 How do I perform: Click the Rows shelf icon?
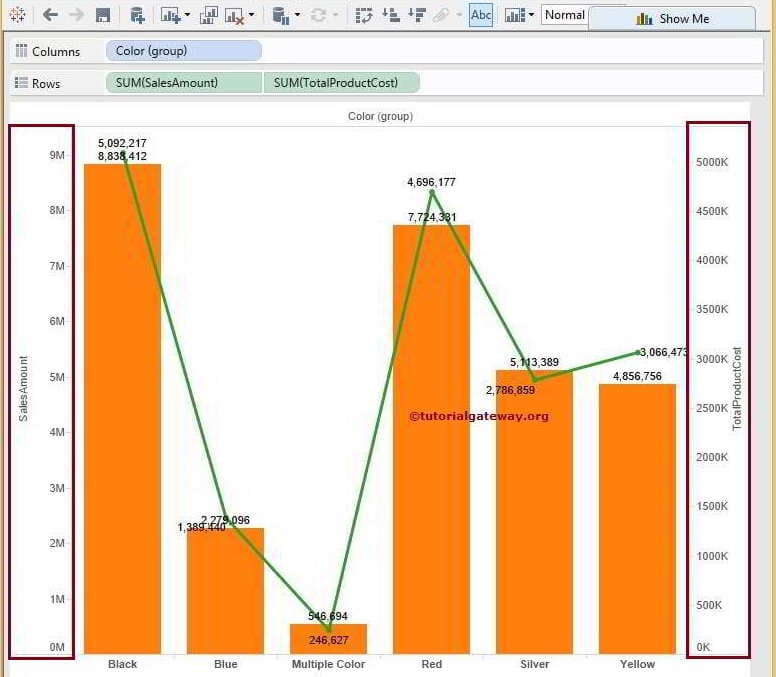click(x=21, y=83)
